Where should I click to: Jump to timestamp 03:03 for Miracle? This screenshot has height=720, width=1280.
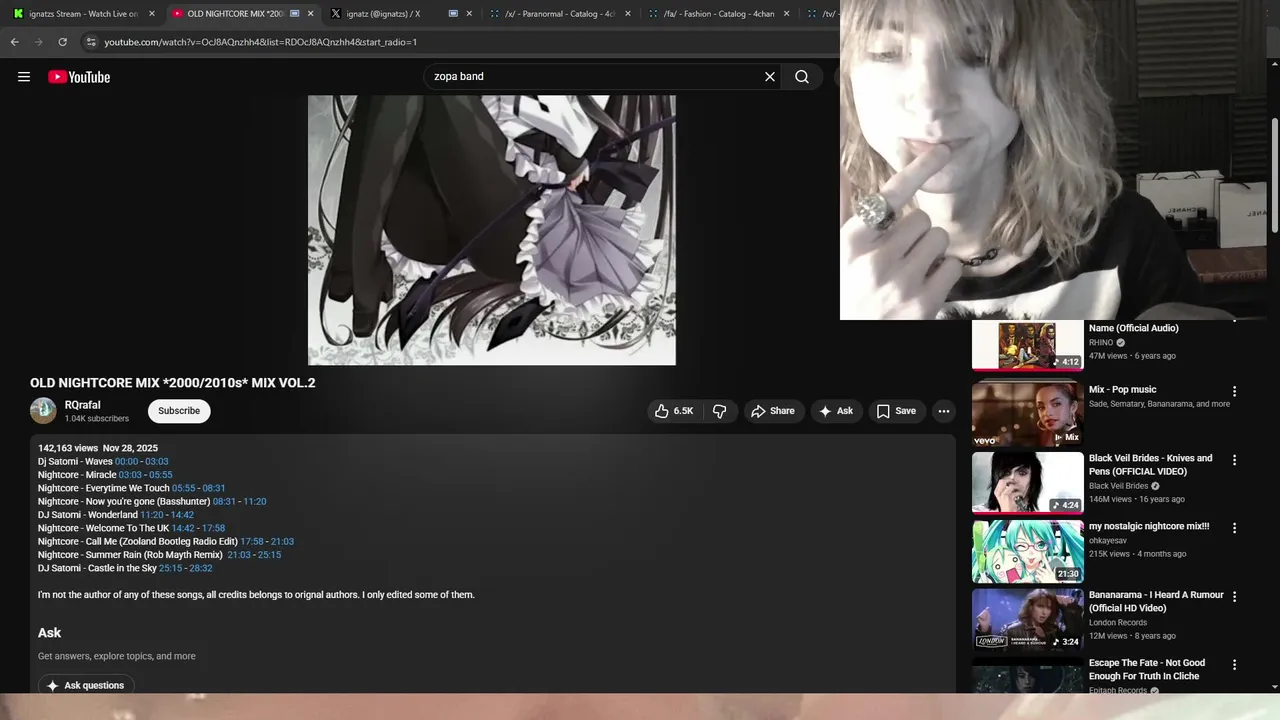tap(130, 475)
